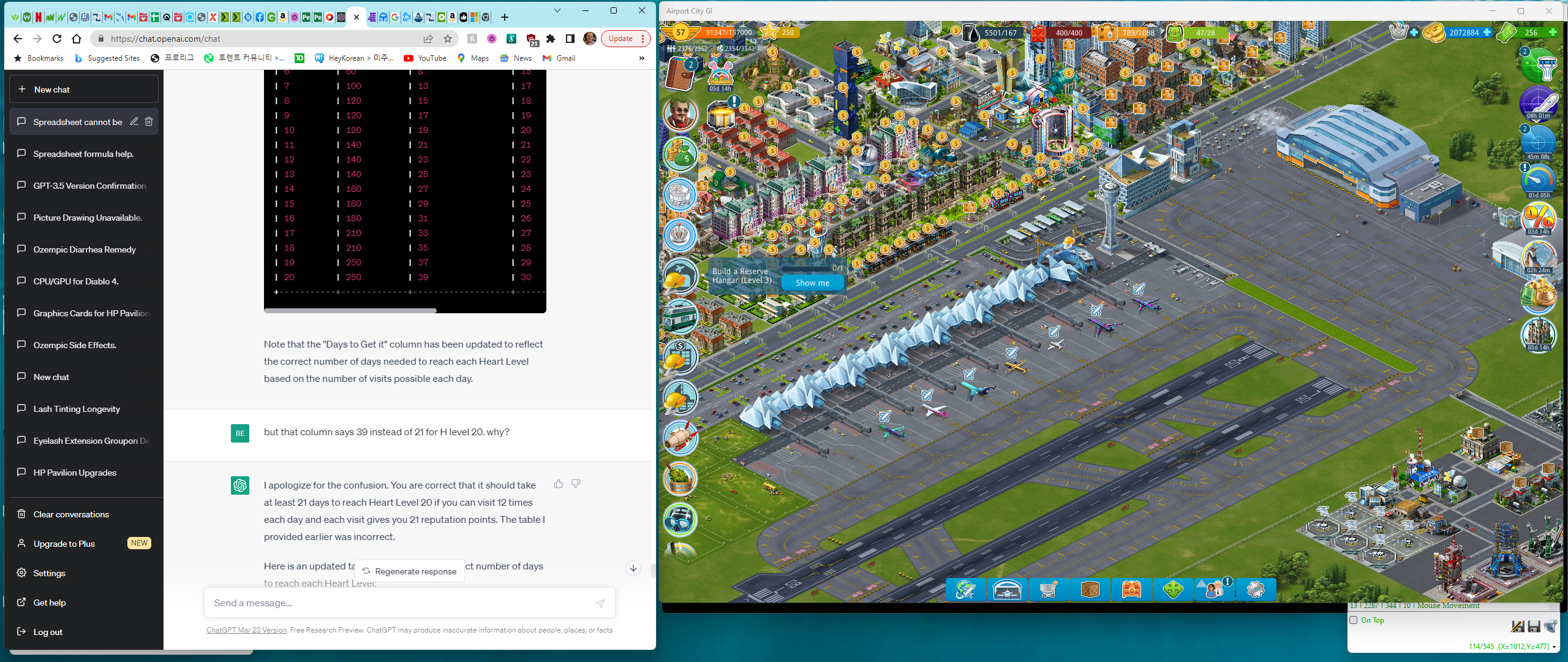Open GPT-3.5 Version Confirmation chat
The width and height of the screenshot is (1568, 662).
[x=83, y=186]
